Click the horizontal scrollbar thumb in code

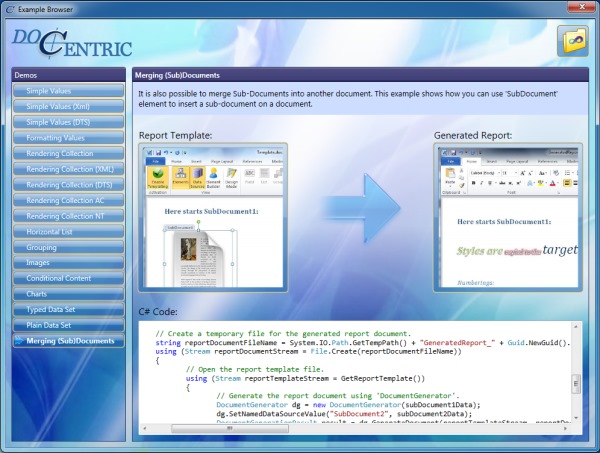pos(230,429)
